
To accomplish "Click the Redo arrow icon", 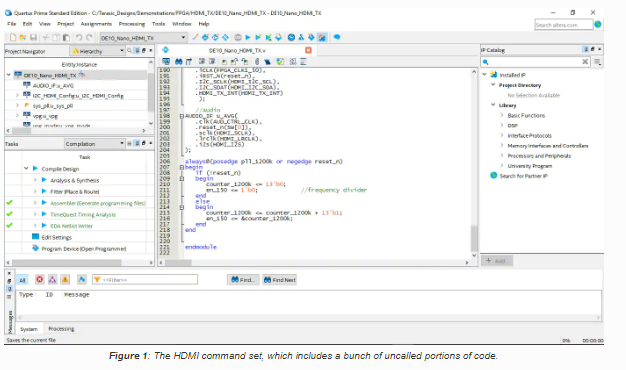I will click(x=89, y=38).
